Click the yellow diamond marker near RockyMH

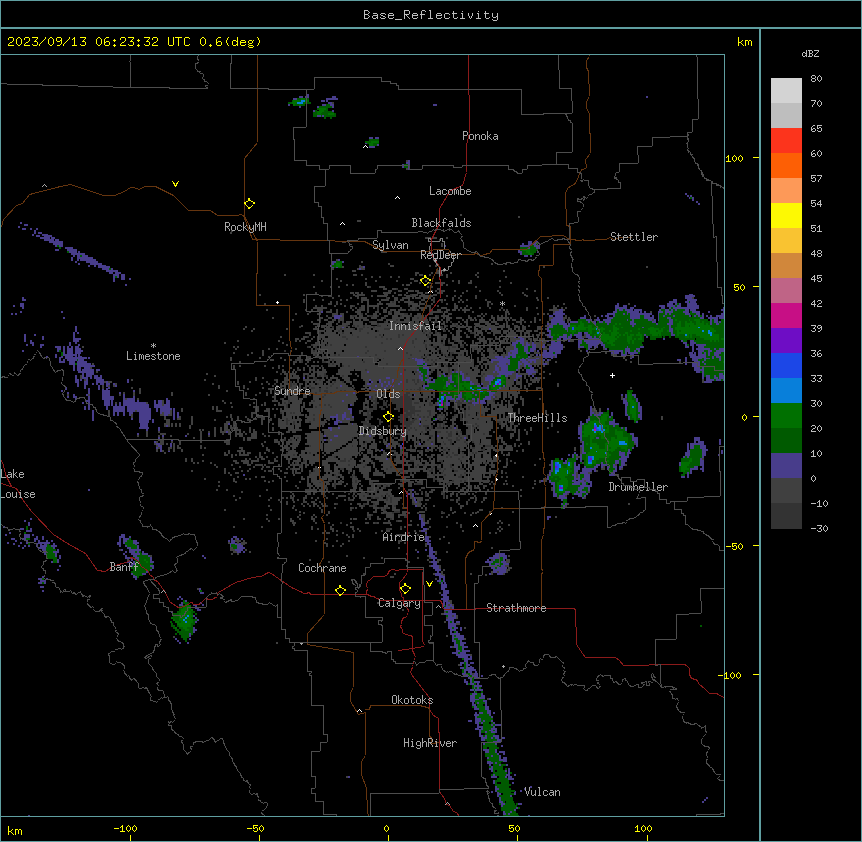coord(250,204)
